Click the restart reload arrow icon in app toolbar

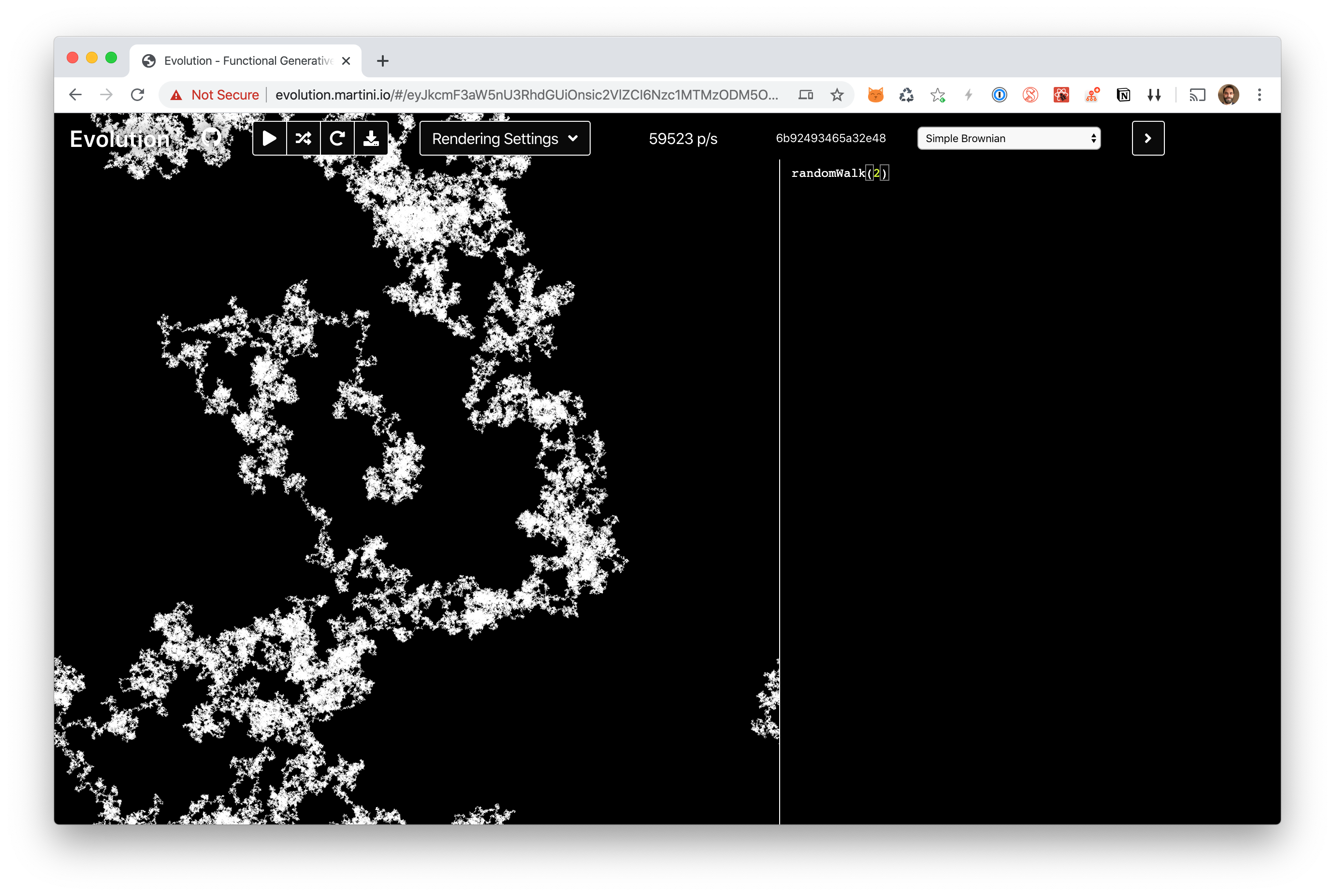pyautogui.click(x=337, y=138)
